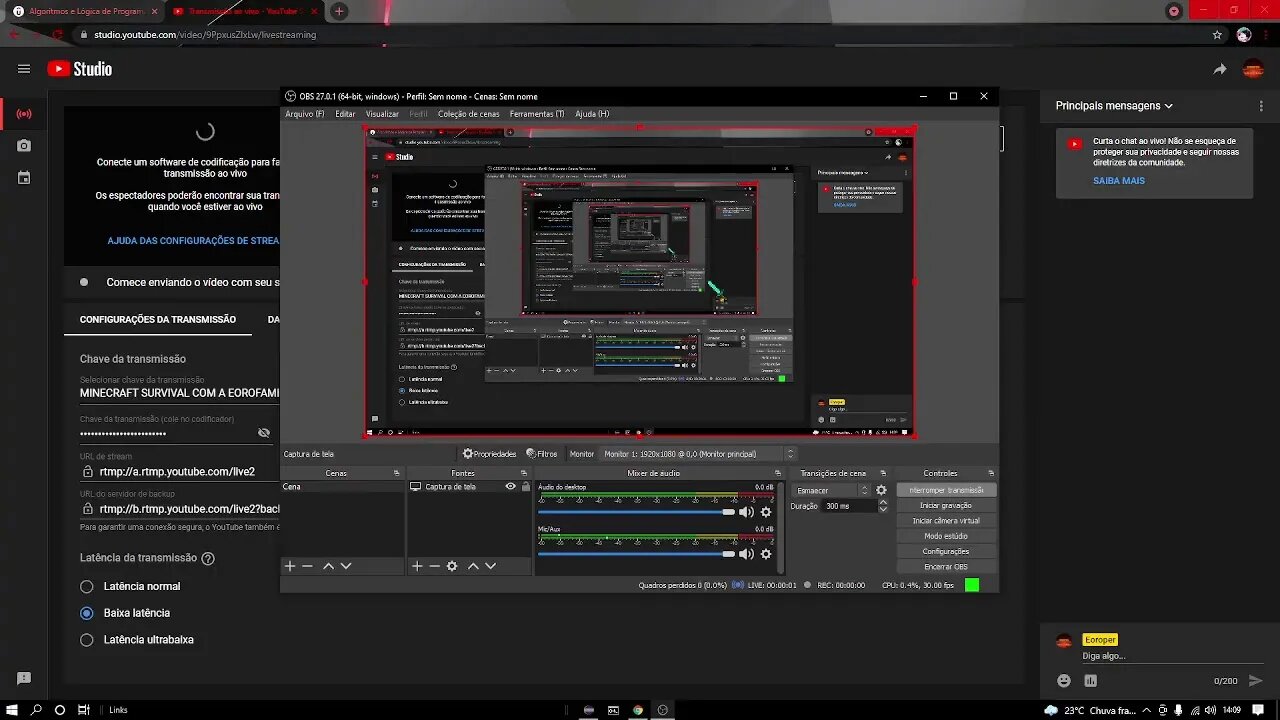Move scene up arrow in Cenas panel
The image size is (1280, 720).
coord(328,566)
